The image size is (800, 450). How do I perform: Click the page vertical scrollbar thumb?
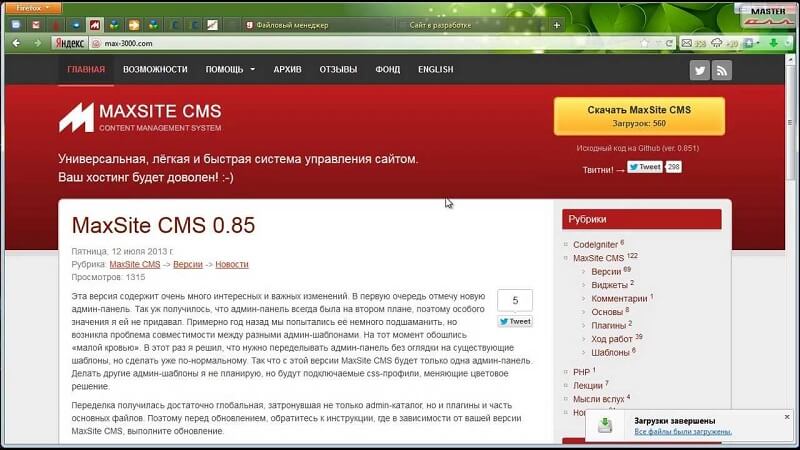(x=790, y=122)
